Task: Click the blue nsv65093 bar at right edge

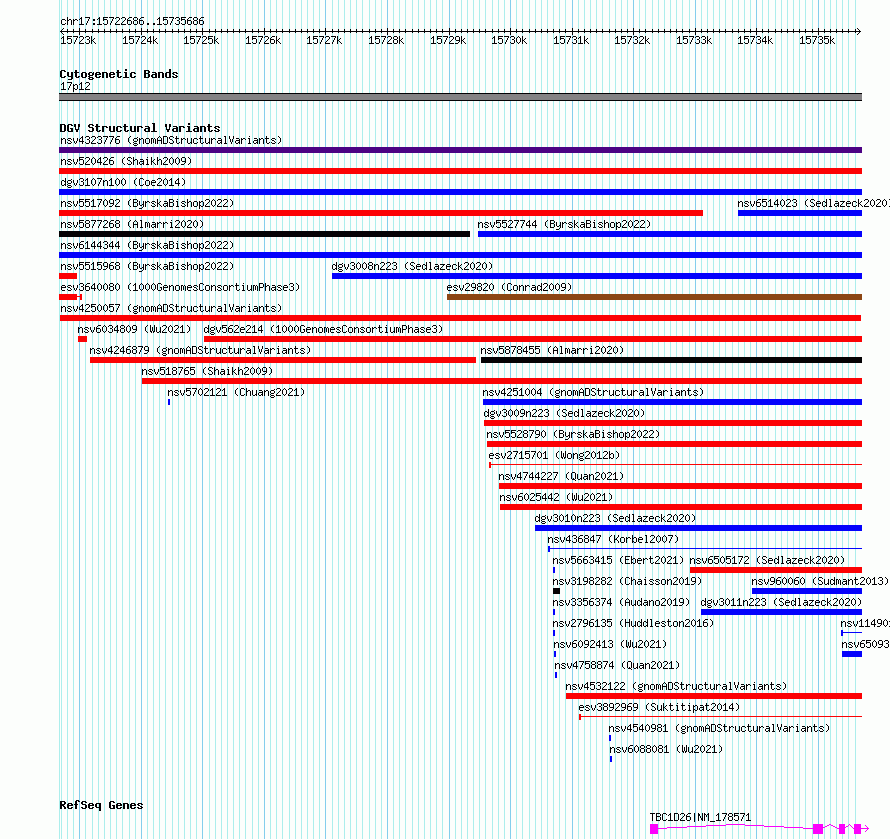Action: [x=852, y=654]
